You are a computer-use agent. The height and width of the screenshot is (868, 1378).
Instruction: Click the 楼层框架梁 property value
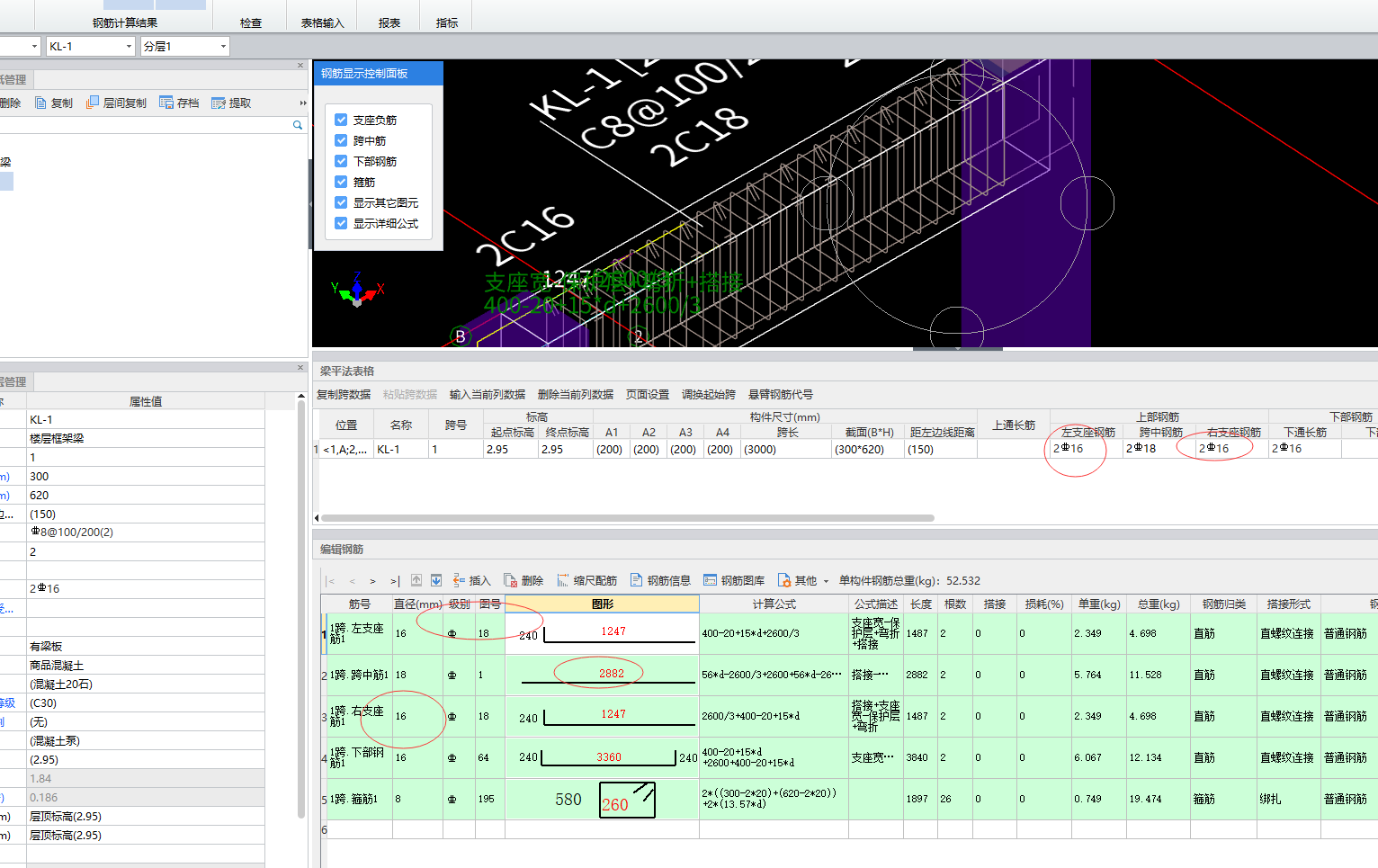coord(146,438)
